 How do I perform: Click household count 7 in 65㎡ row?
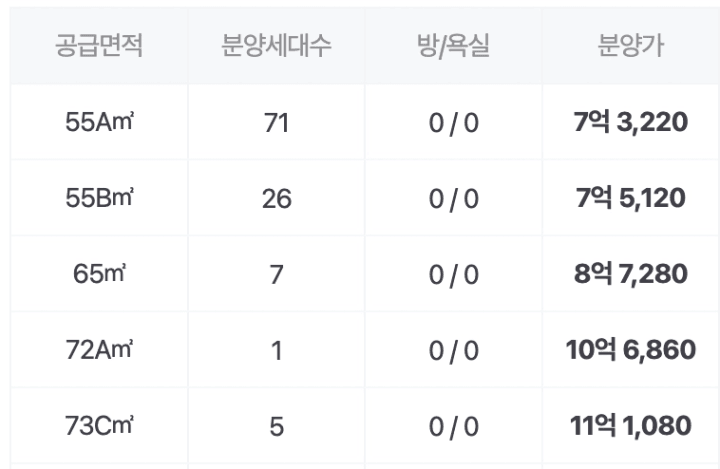[x=276, y=275]
